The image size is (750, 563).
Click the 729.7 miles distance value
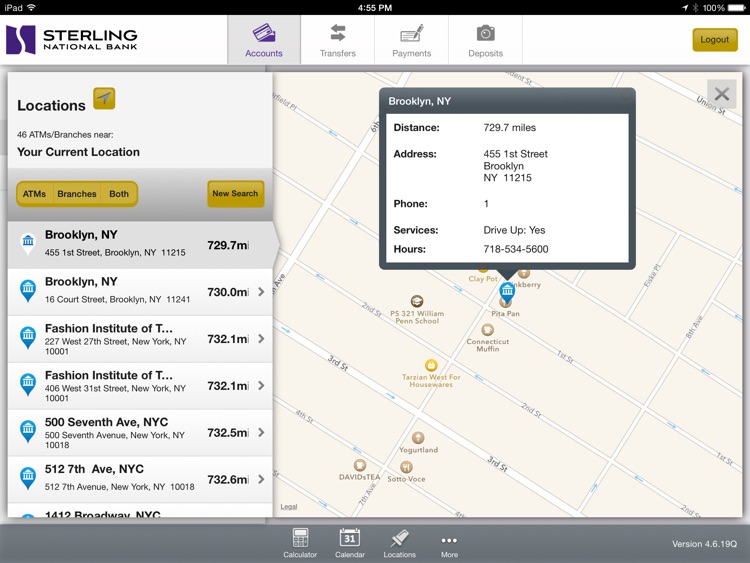pos(509,128)
